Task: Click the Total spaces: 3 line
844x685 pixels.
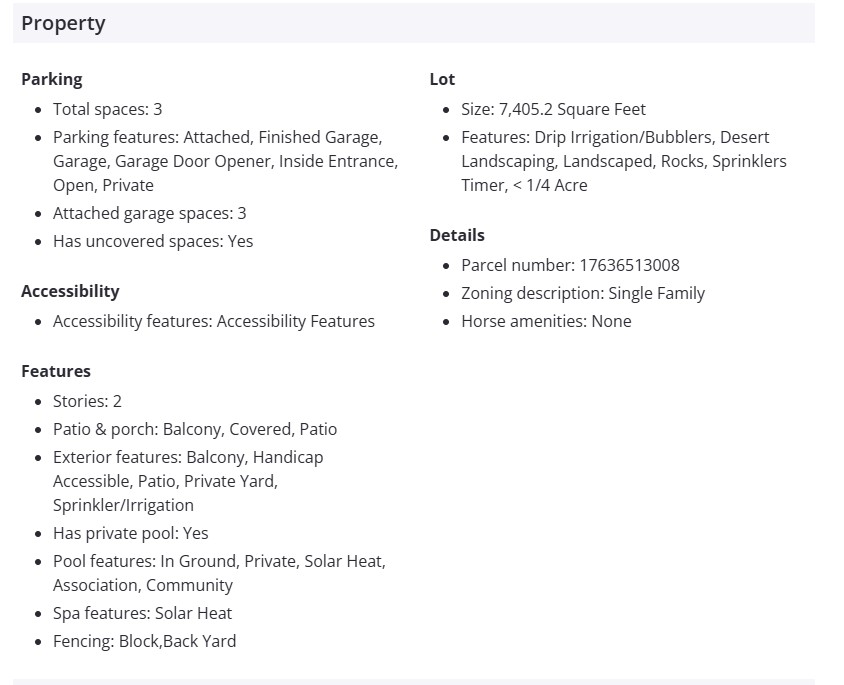Action: pyautogui.click(x=107, y=109)
